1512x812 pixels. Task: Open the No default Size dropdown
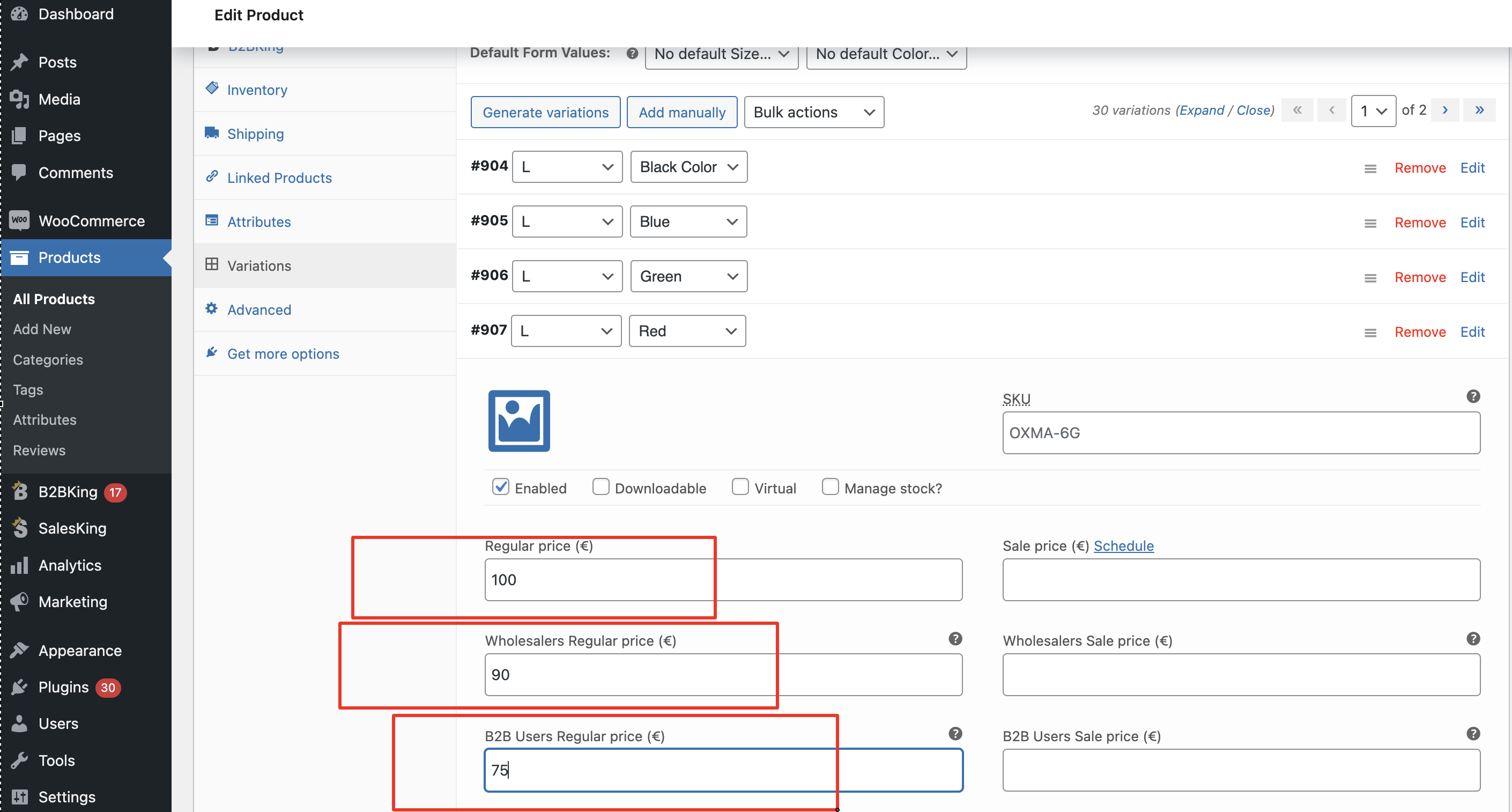click(x=721, y=54)
